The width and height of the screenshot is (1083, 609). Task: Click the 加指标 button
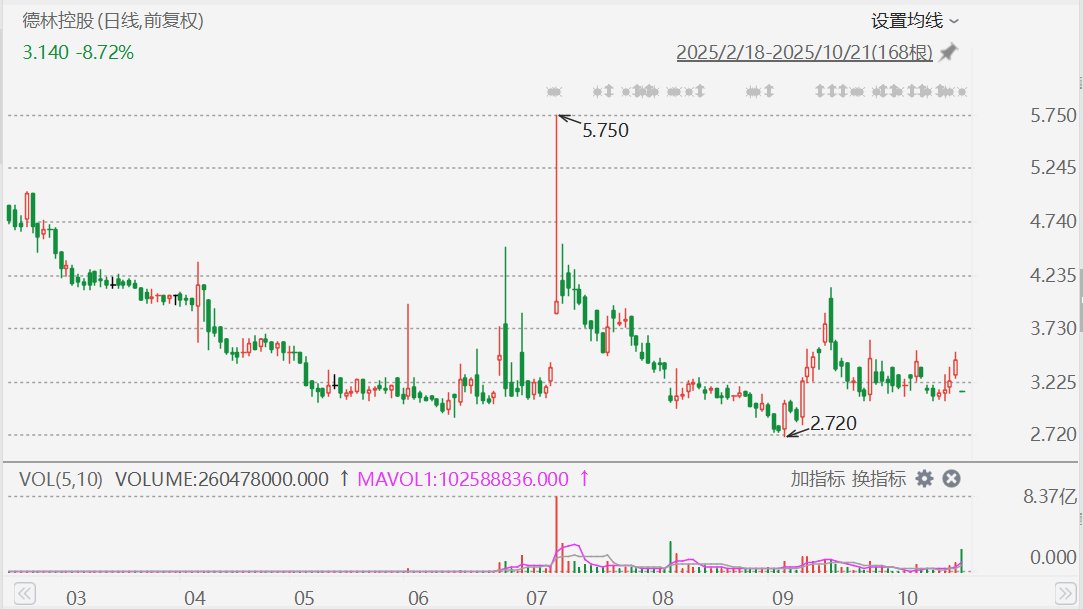[x=817, y=478]
